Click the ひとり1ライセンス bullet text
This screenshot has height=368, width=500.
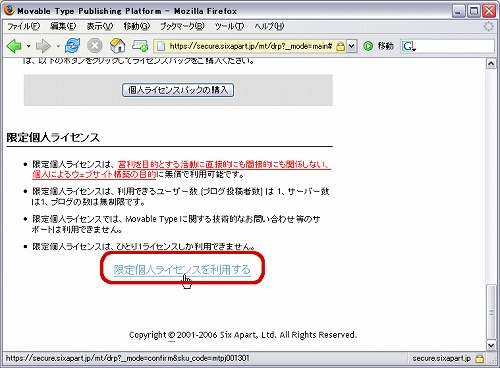(144, 246)
